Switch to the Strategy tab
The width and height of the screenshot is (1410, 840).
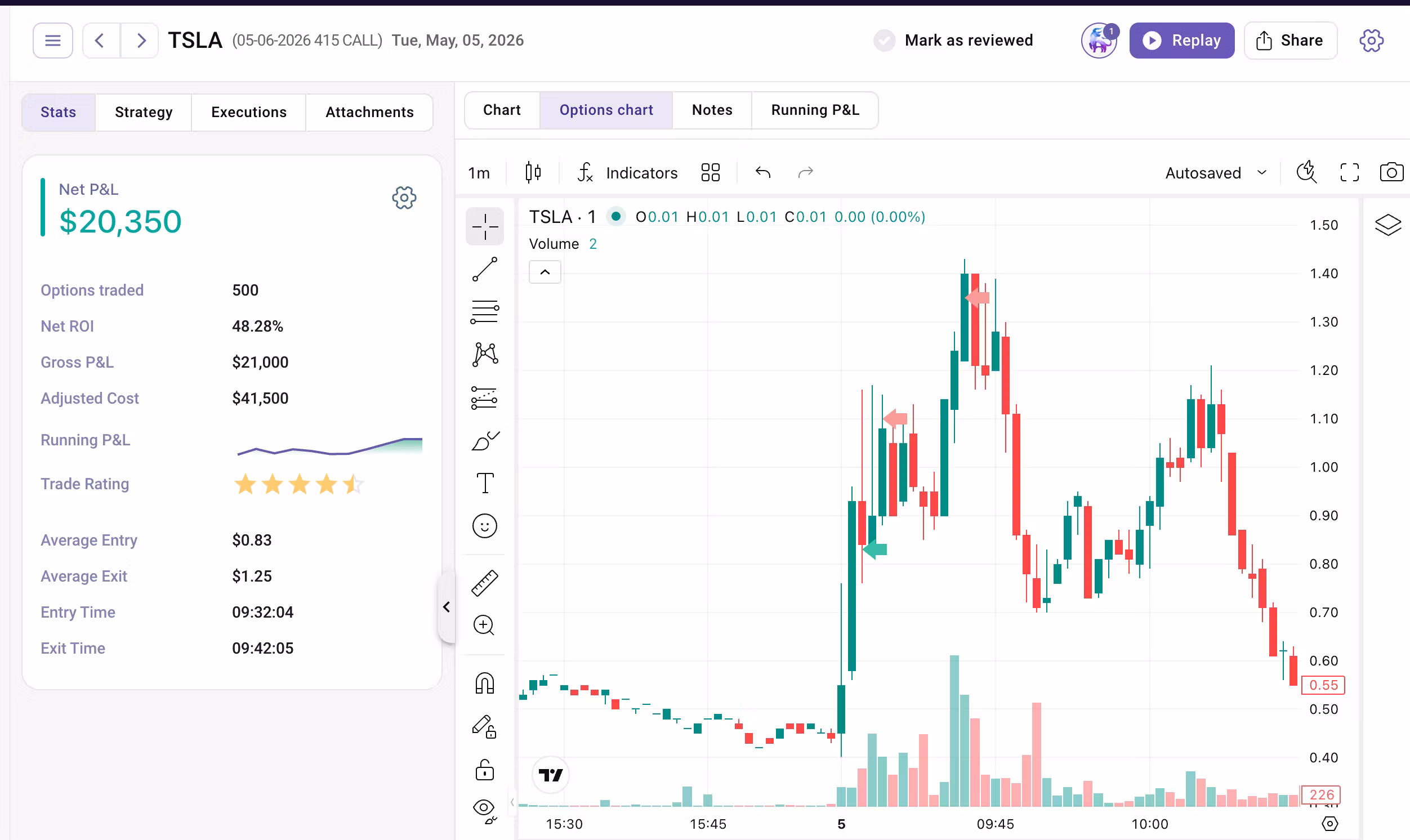pos(144,112)
